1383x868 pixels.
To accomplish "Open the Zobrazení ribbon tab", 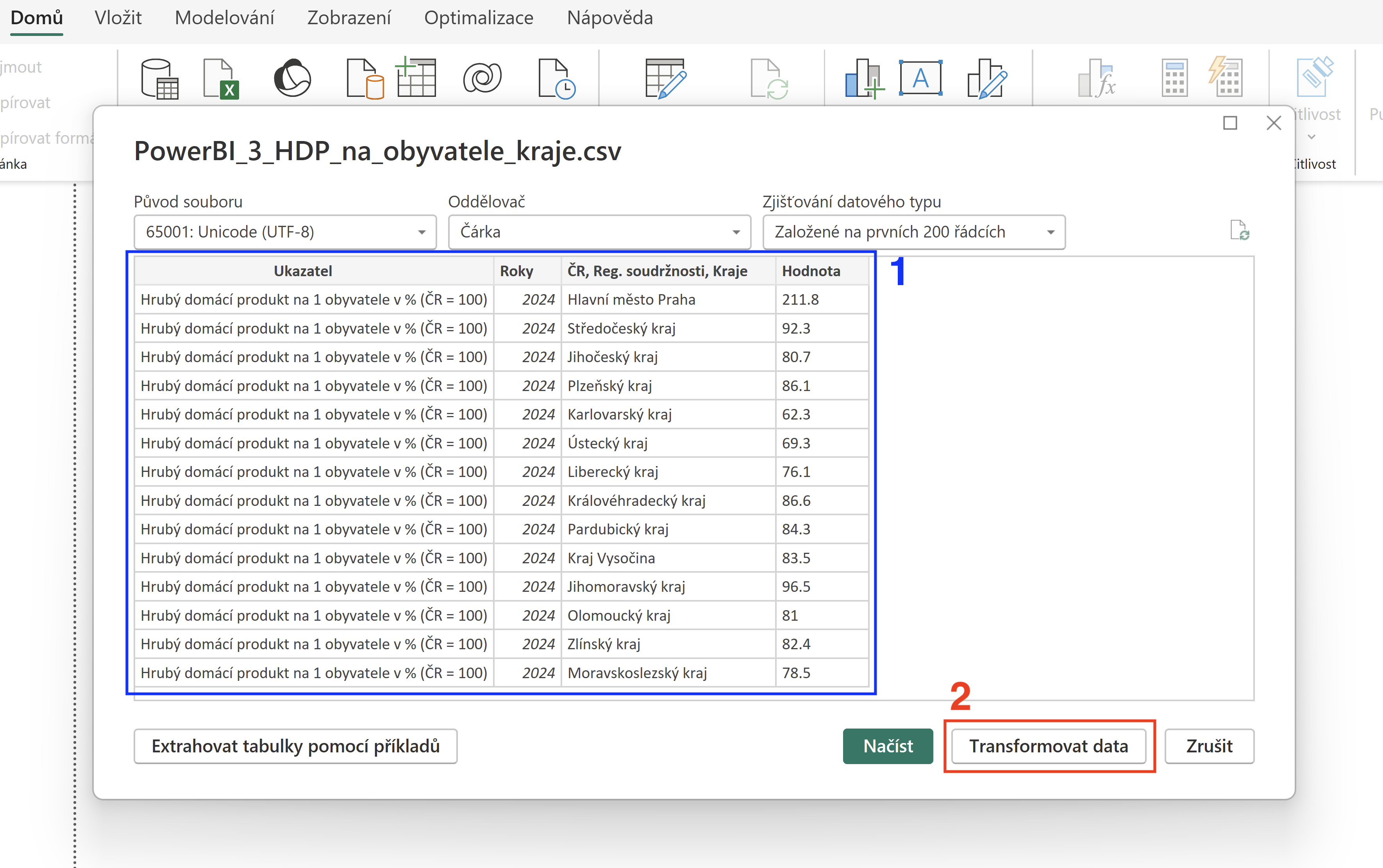I will (x=349, y=18).
